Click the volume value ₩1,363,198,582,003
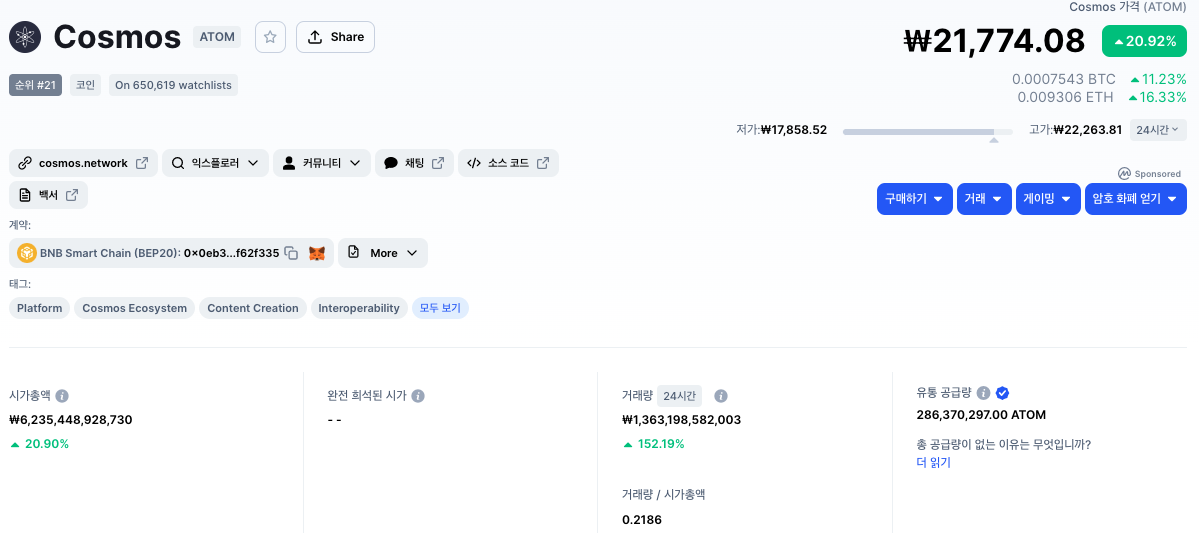The height and width of the screenshot is (544, 1199). pos(681,419)
